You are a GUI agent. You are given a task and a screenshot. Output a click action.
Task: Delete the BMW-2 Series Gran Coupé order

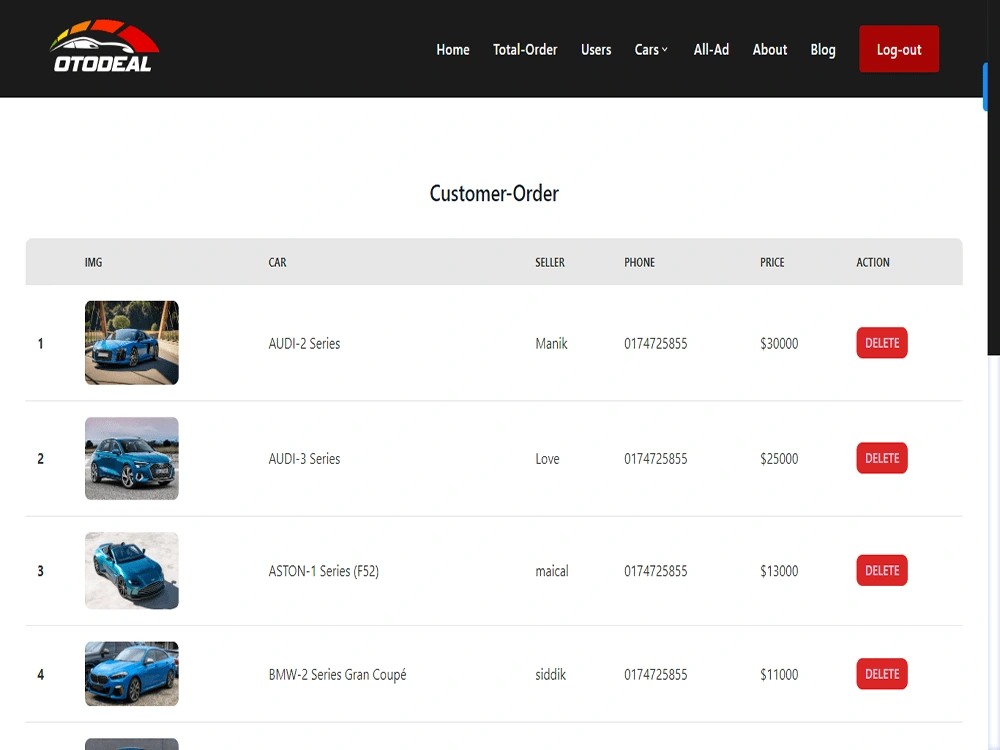coord(881,673)
